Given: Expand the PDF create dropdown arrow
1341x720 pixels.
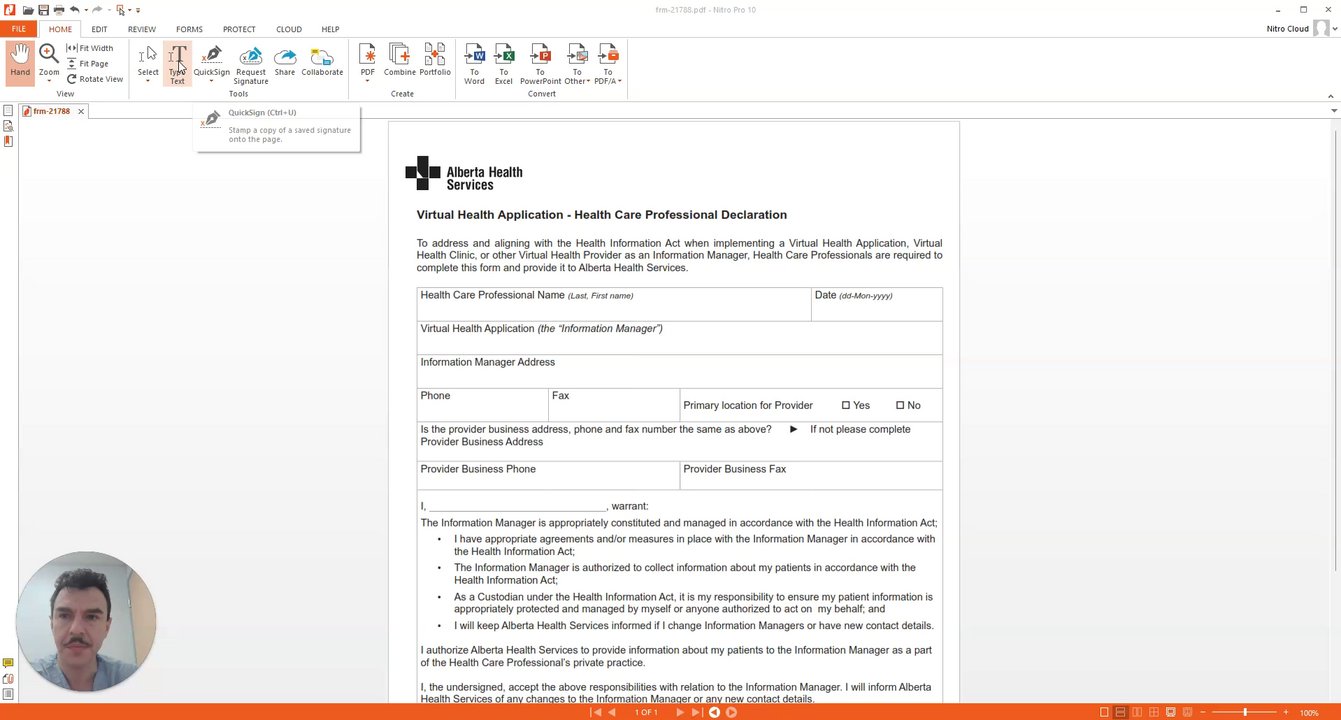Looking at the screenshot, I should click(368, 81).
